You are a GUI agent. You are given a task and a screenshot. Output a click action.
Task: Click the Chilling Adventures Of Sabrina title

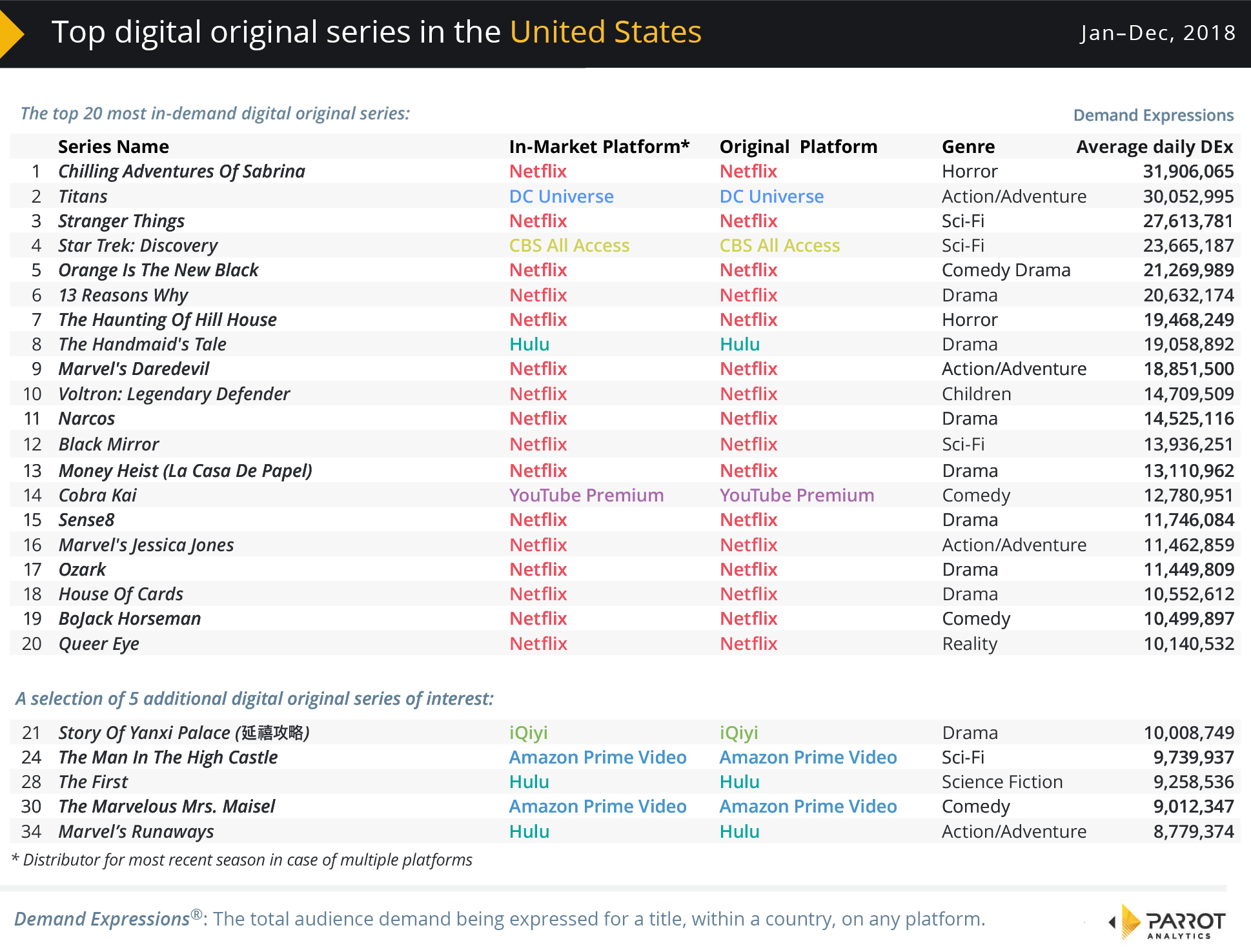tap(181, 171)
